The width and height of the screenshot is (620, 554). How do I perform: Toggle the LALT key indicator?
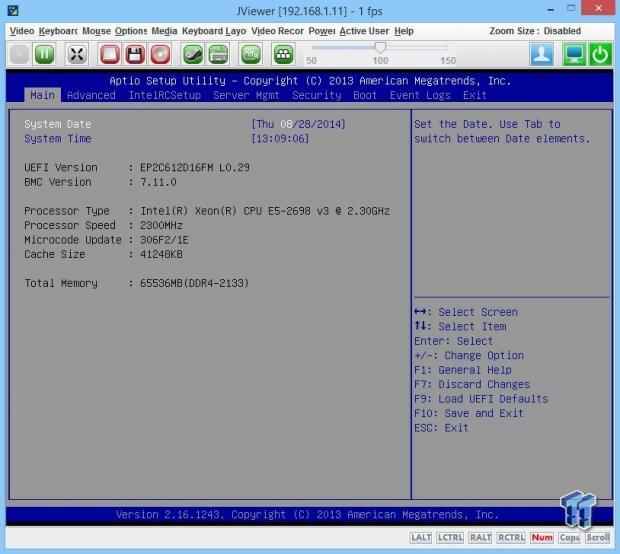(421, 537)
